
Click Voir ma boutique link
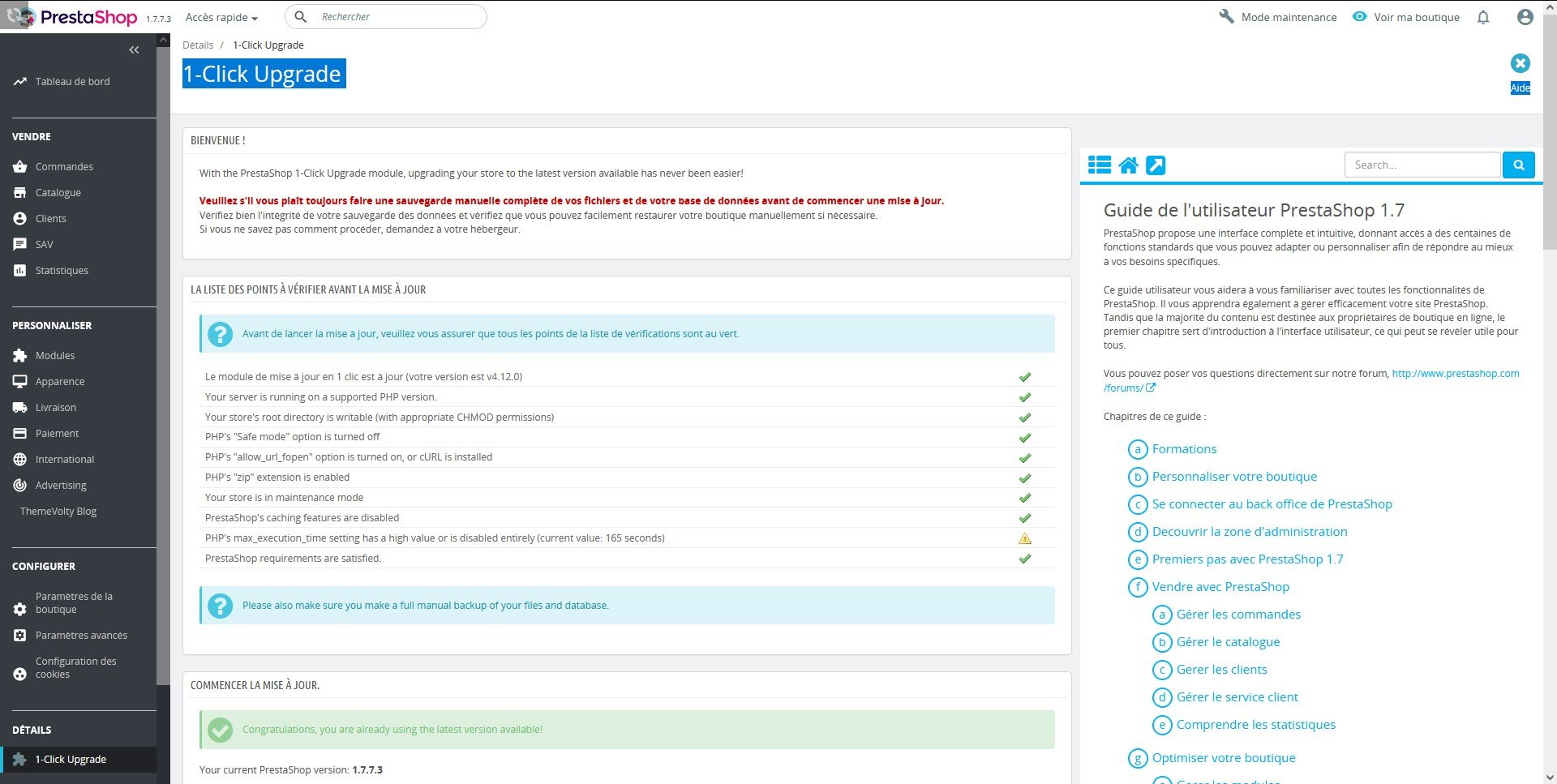(1406, 17)
